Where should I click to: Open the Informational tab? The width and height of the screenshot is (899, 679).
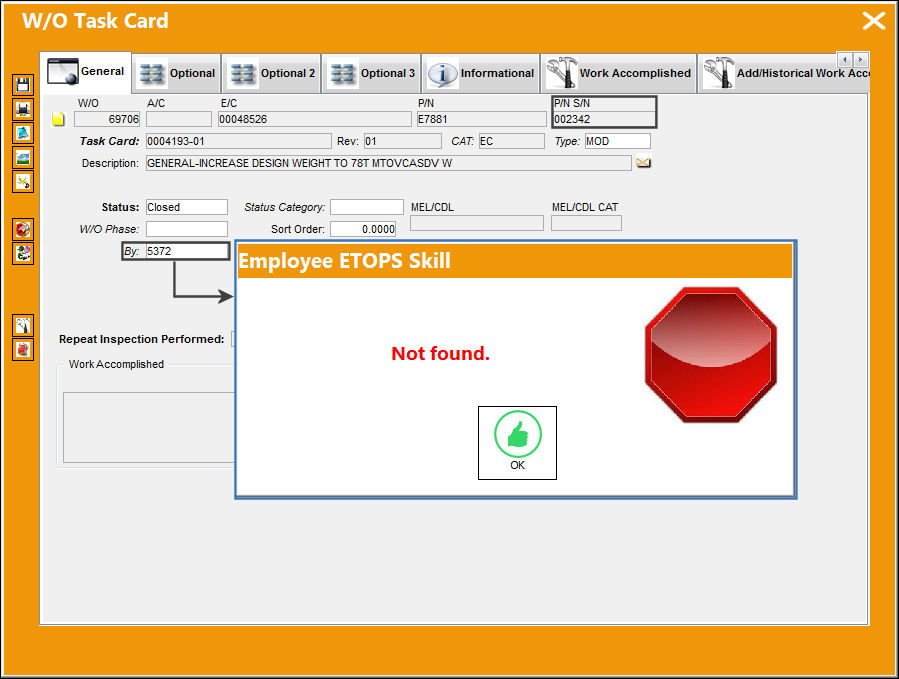[481, 73]
